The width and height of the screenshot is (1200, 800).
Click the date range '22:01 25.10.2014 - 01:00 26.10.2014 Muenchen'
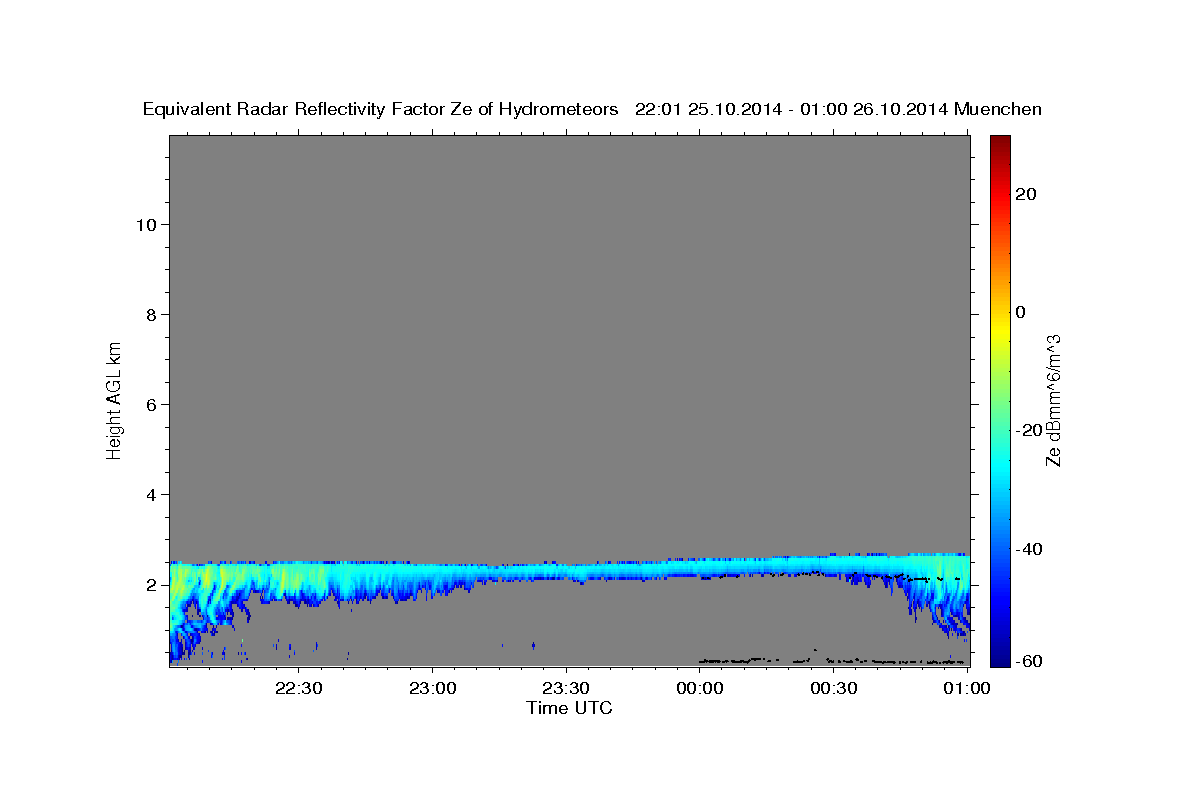[839, 109]
